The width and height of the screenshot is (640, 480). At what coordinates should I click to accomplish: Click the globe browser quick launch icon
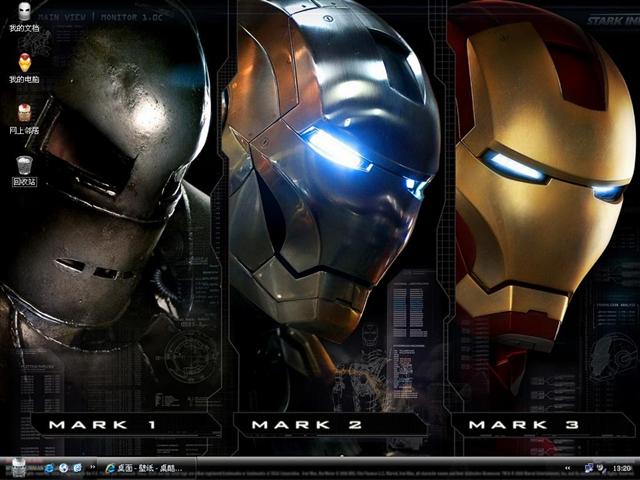click(x=63, y=468)
